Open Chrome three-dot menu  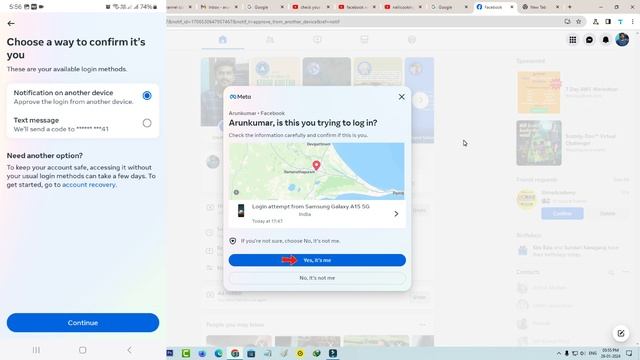click(x=633, y=22)
